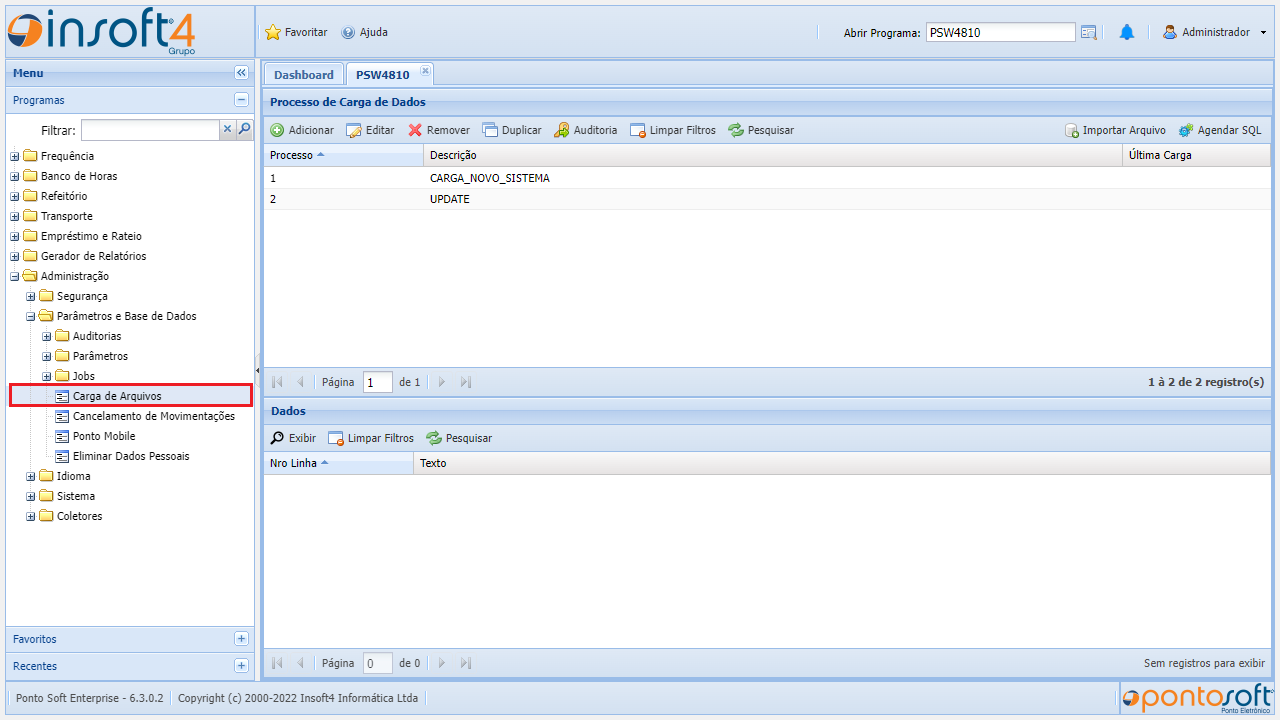The width and height of the screenshot is (1280, 720).
Task: Switch to the Dashboard tab
Action: click(x=303, y=75)
